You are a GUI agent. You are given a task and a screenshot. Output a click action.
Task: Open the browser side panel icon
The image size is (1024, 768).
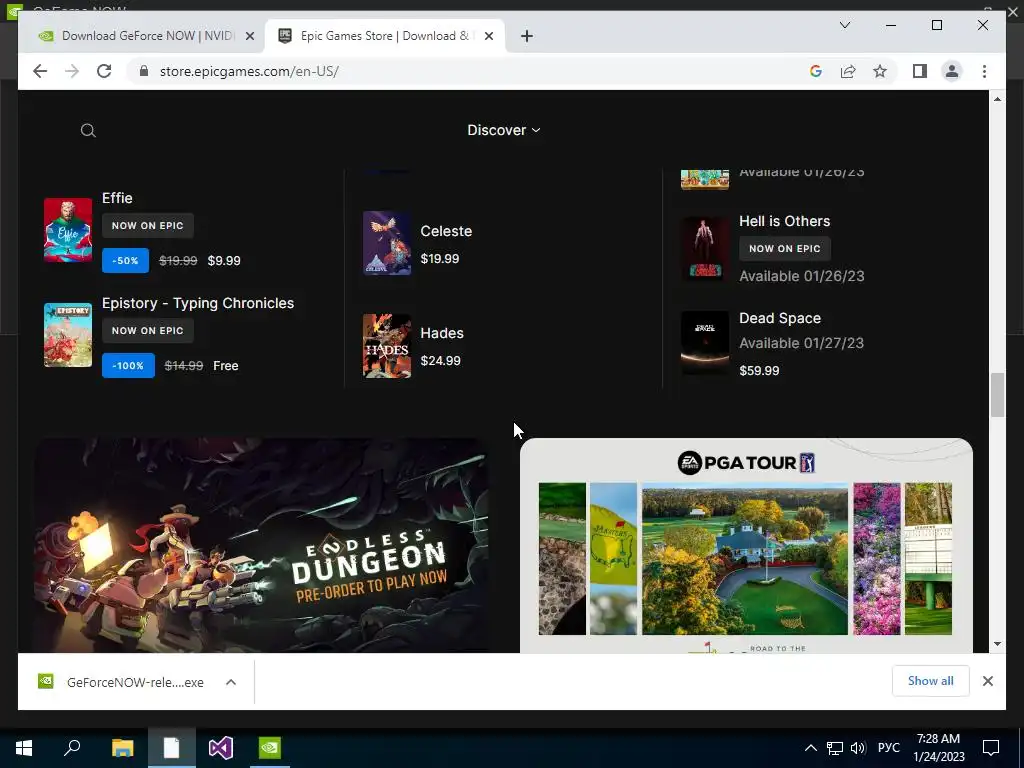920,71
